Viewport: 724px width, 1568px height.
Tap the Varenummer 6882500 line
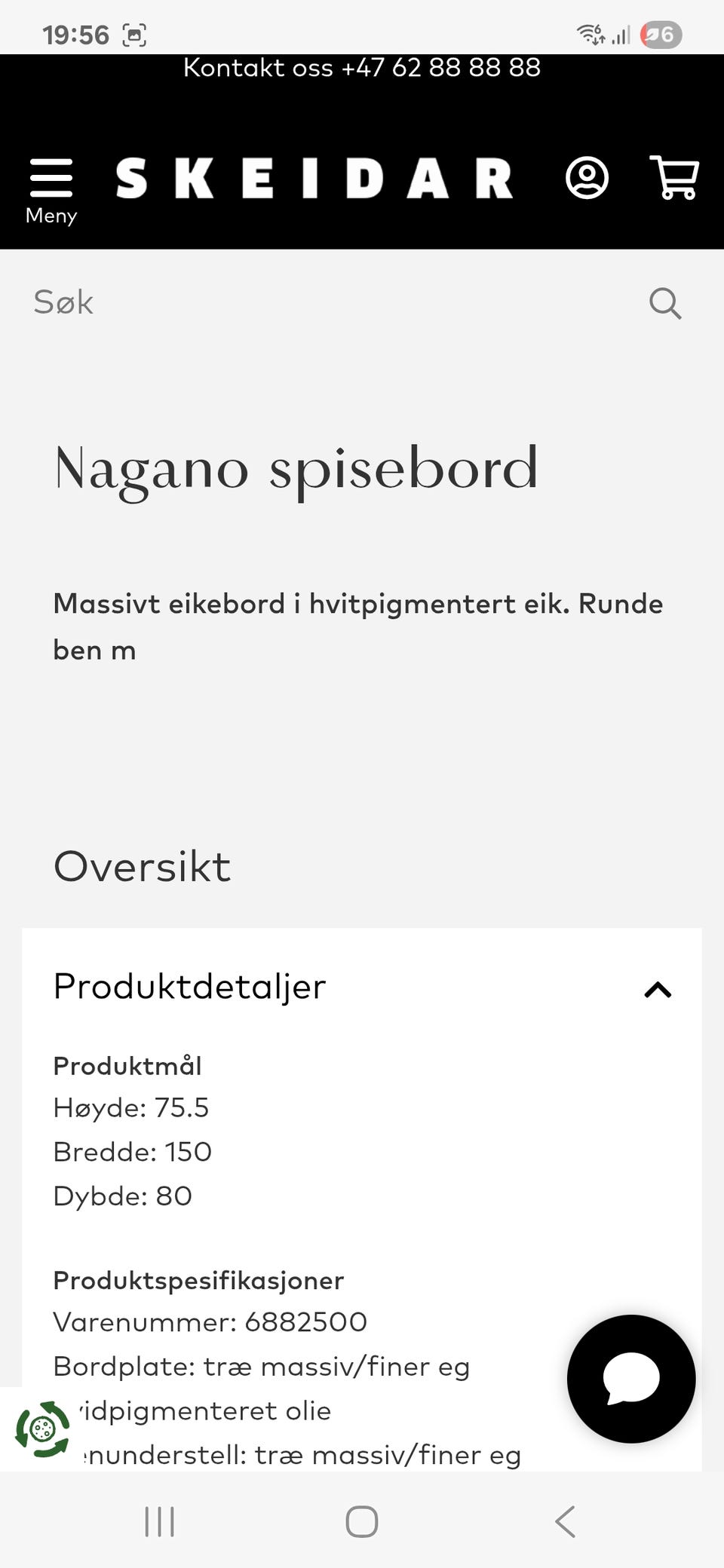(210, 1321)
